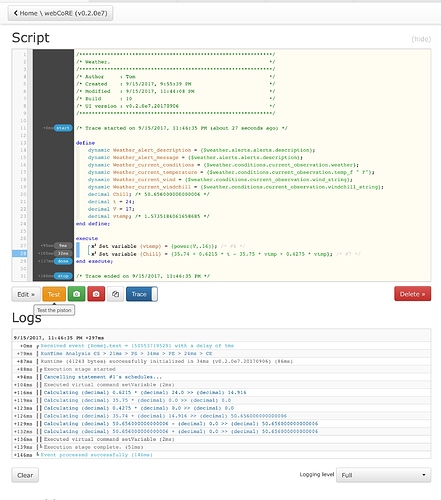Click the back chevron beside Home
The image size is (441, 500).
(15, 13)
